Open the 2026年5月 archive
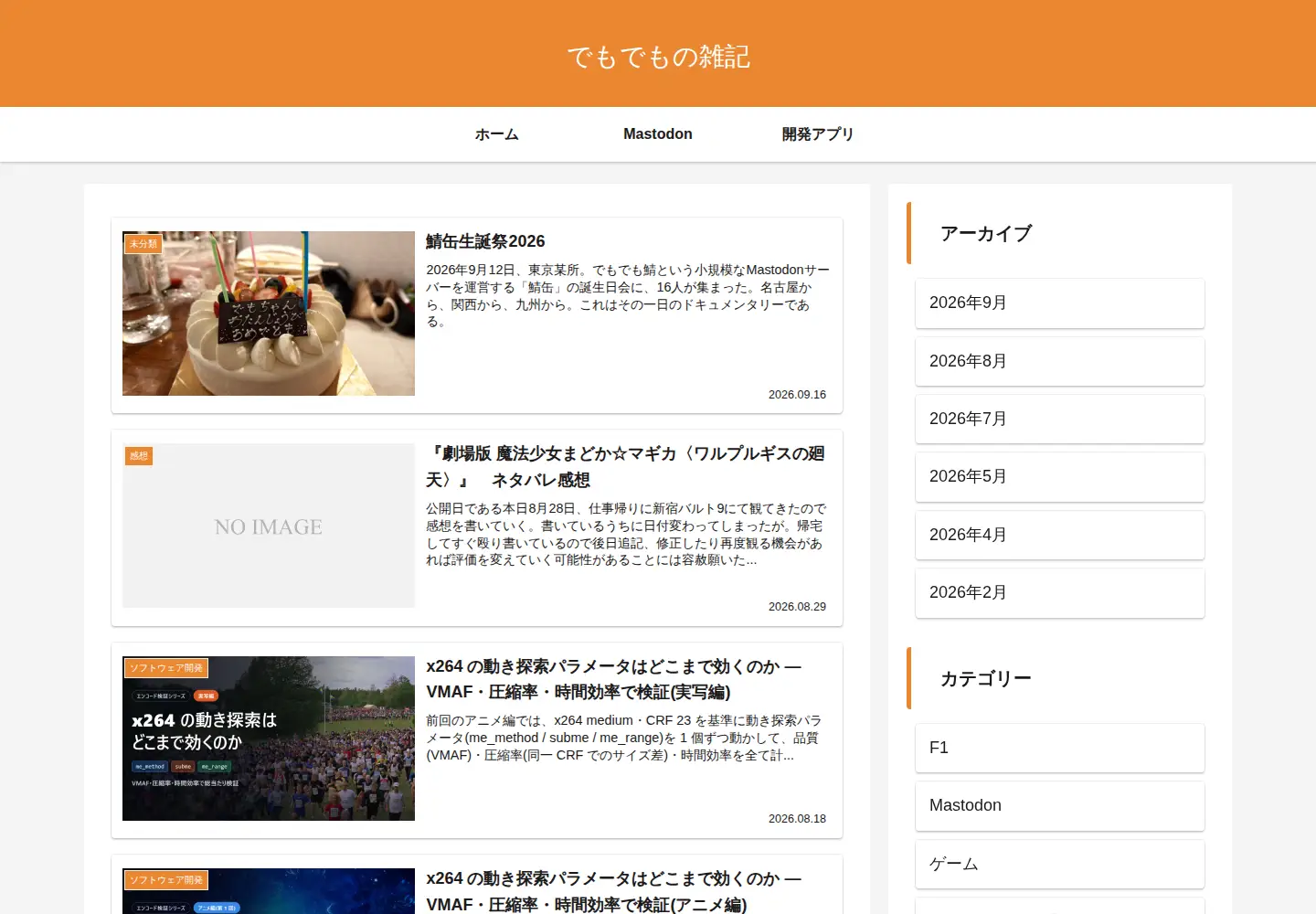 point(1060,477)
